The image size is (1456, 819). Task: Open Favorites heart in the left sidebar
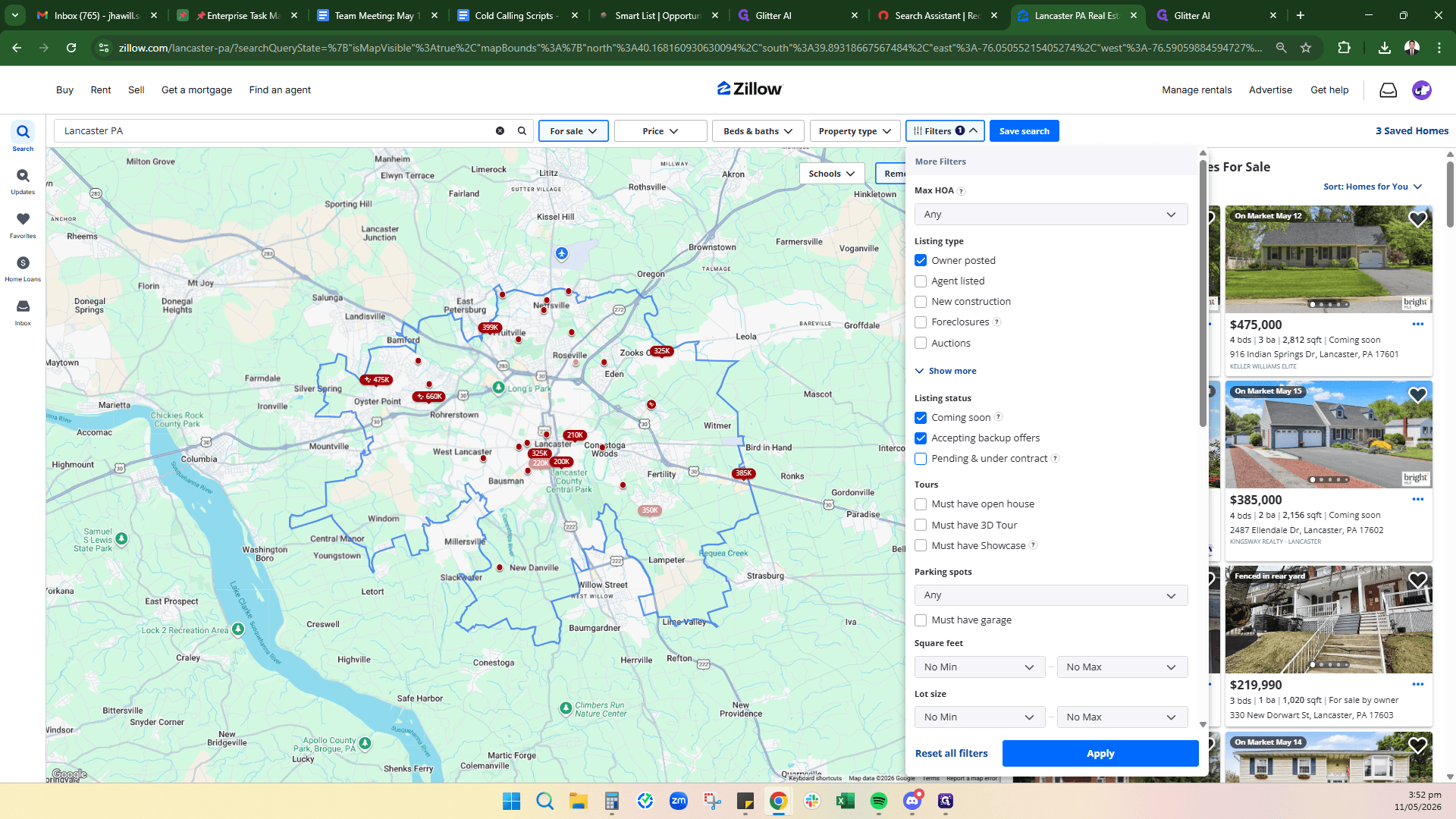point(23,224)
